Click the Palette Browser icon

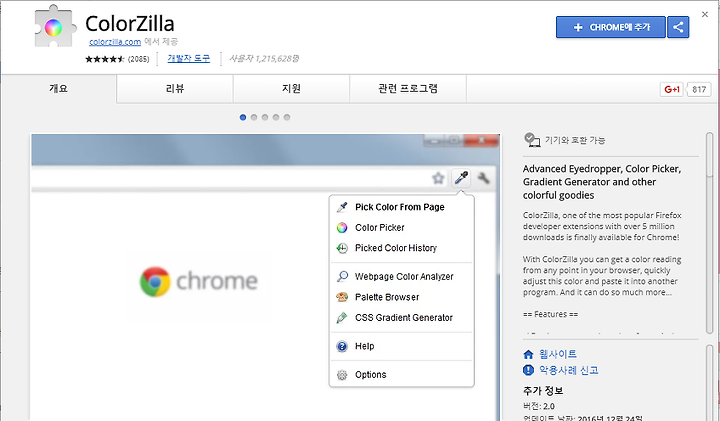pyautogui.click(x=342, y=297)
